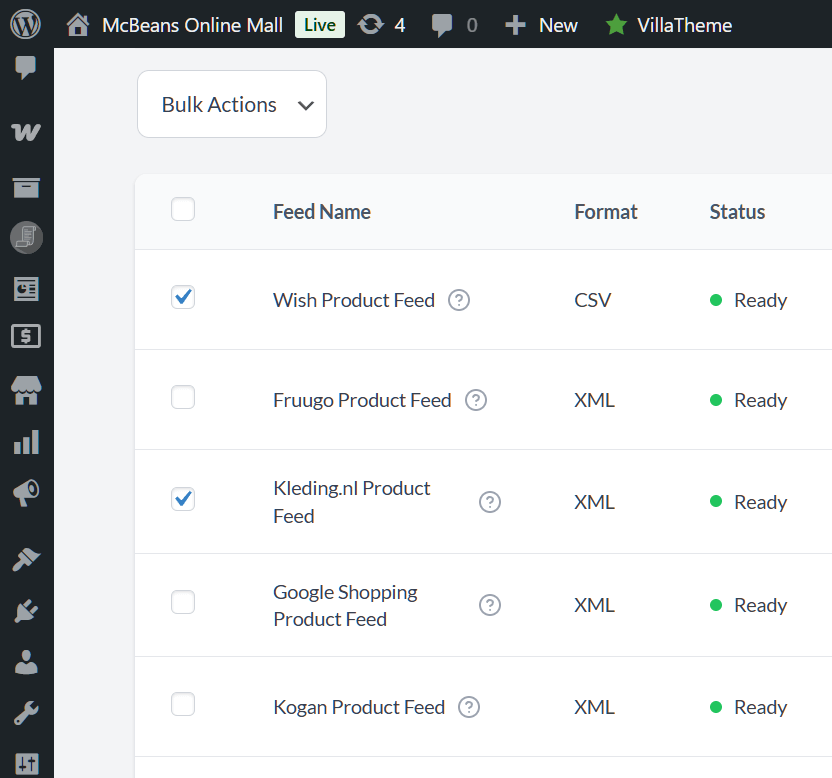Image resolution: width=832 pixels, height=778 pixels.
Task: Open the WooCommerce sidebar icon
Action: pos(25,131)
